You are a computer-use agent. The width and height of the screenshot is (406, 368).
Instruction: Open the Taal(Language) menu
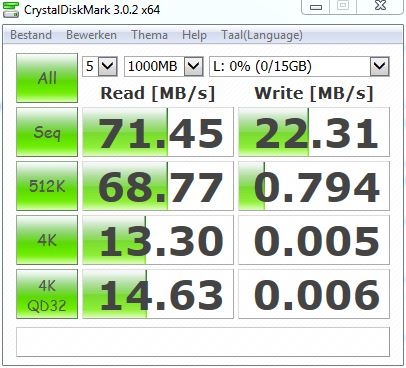click(x=262, y=35)
